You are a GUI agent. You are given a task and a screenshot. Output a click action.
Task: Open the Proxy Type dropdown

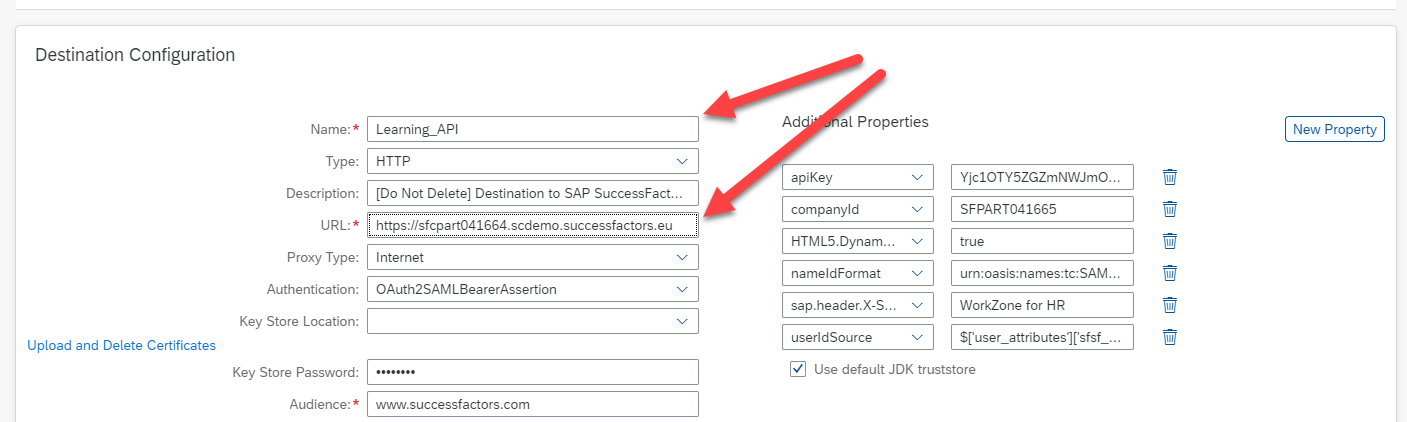682,257
